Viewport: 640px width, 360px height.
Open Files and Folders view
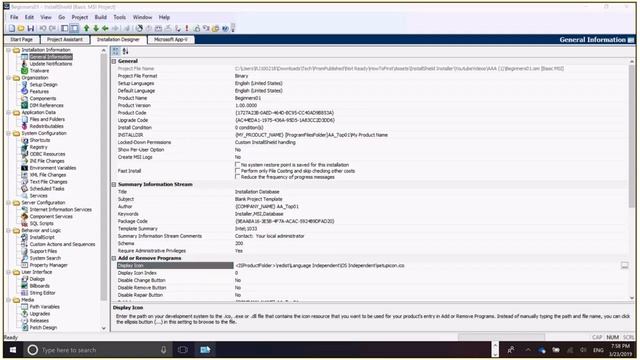(47, 119)
